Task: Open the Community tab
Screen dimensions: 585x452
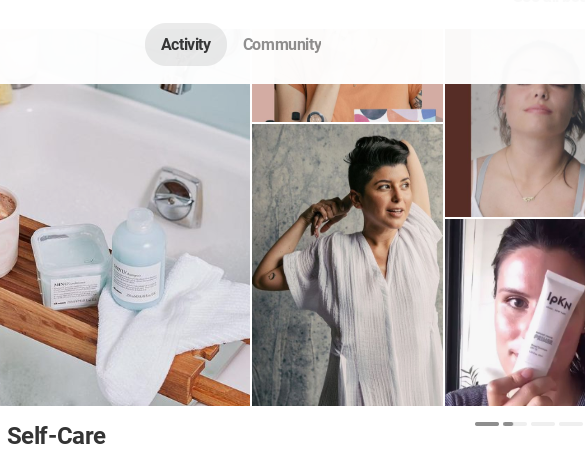Action: point(282,44)
